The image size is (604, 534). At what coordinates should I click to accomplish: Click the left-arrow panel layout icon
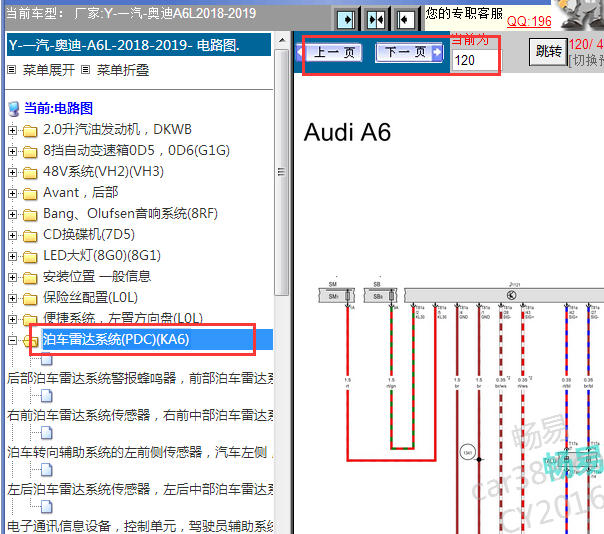[405, 19]
